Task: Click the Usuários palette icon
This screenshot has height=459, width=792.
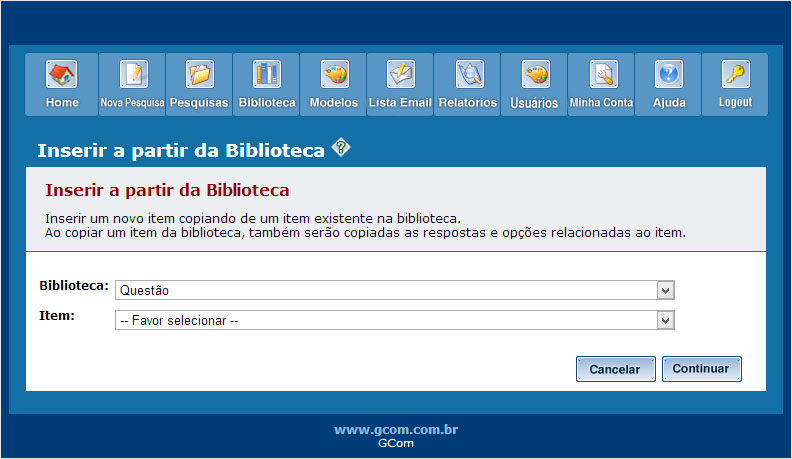Action: (x=535, y=74)
